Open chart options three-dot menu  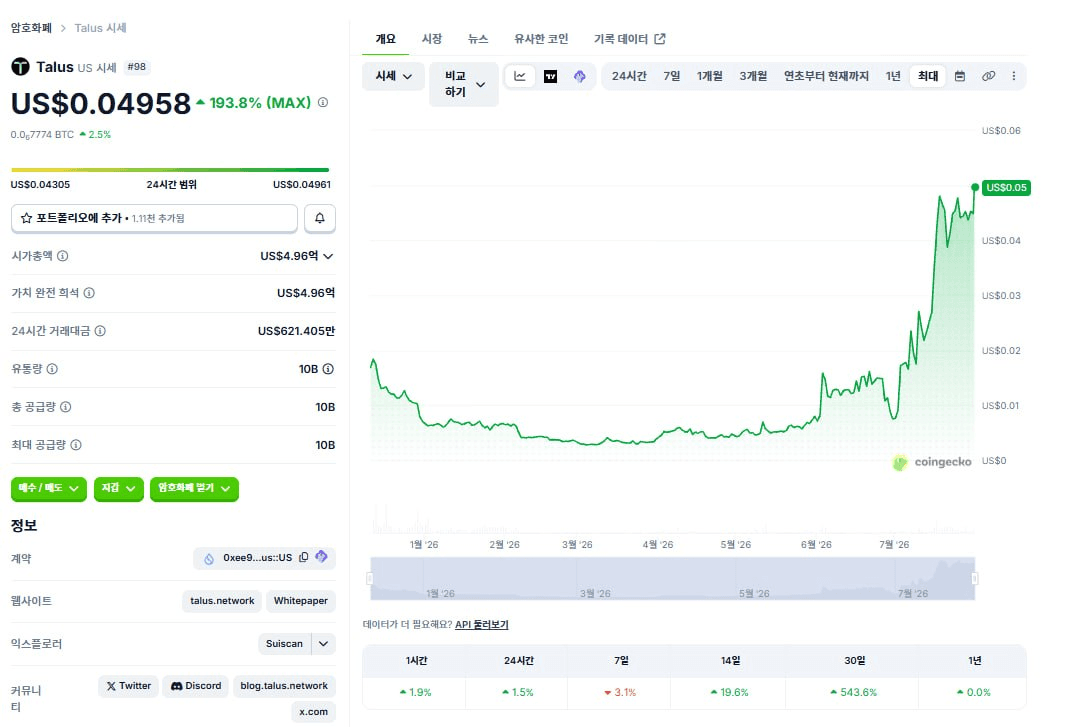click(1014, 76)
